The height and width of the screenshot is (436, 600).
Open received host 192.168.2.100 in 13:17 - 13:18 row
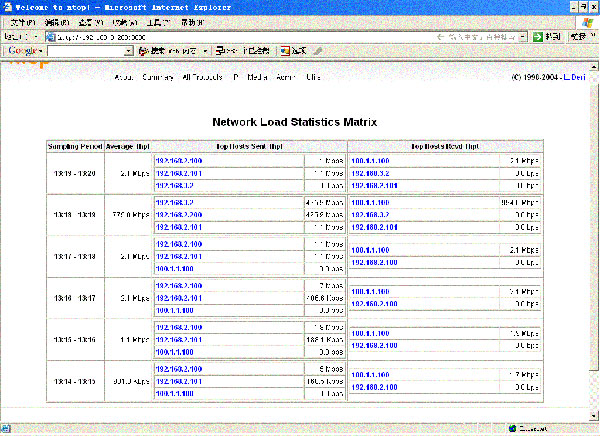(x=374, y=263)
